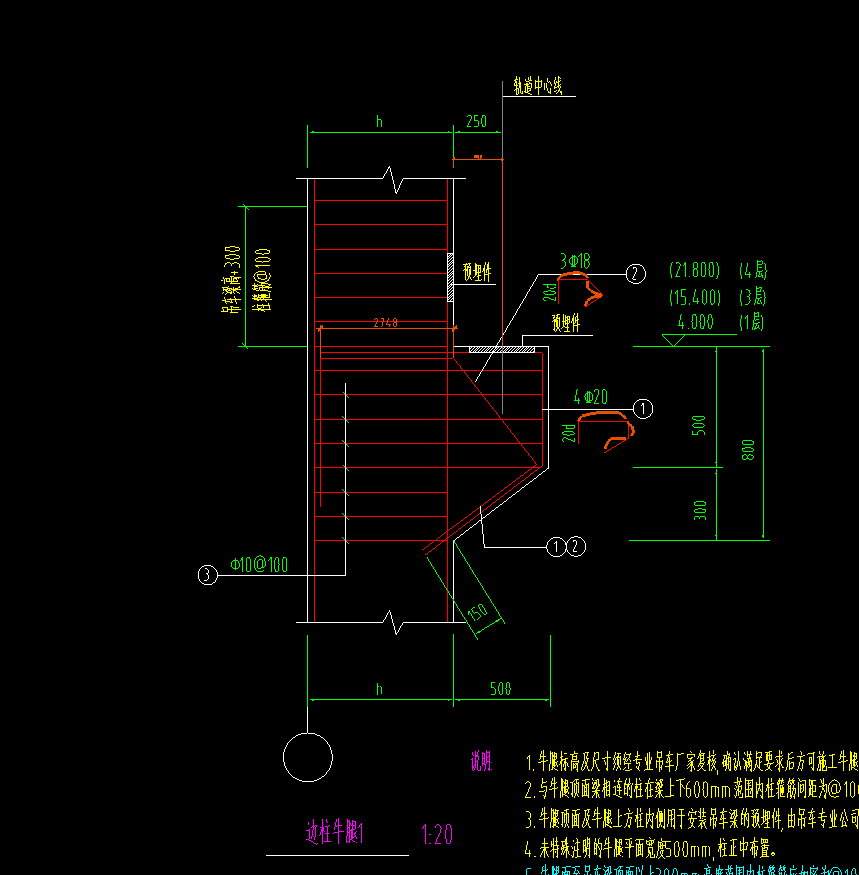
Task: Select the '柱箍筋@100' vertical text
Action: coord(262,280)
